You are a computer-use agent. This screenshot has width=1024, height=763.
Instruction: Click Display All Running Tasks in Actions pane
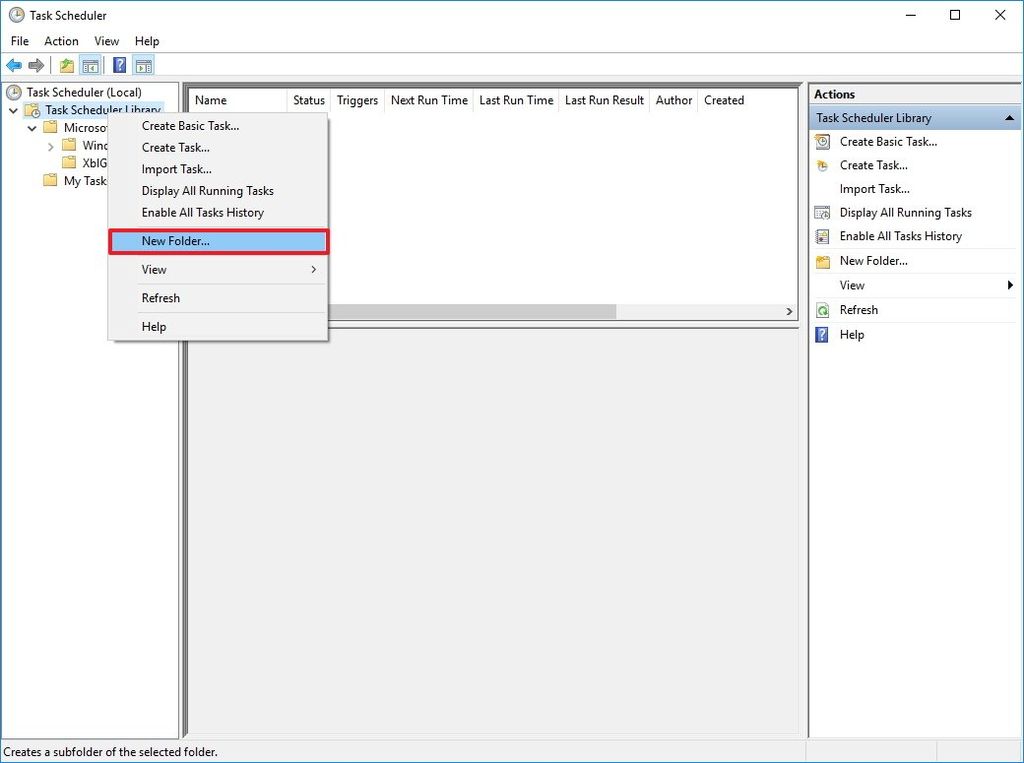tap(906, 212)
